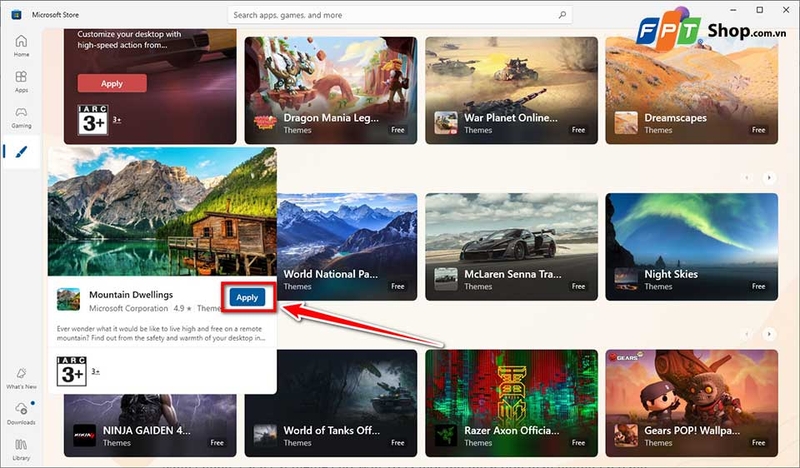Click the Mountain Dwellings title text

pos(131,294)
